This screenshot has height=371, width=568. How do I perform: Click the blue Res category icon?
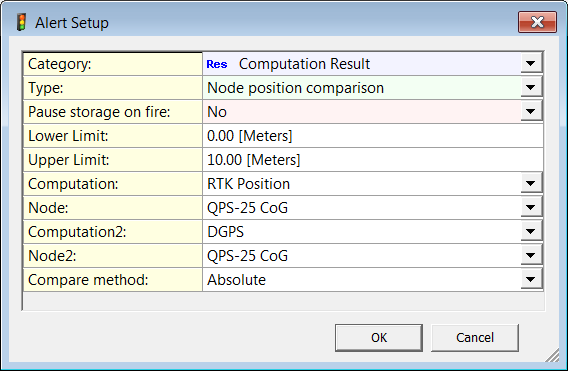[217, 64]
